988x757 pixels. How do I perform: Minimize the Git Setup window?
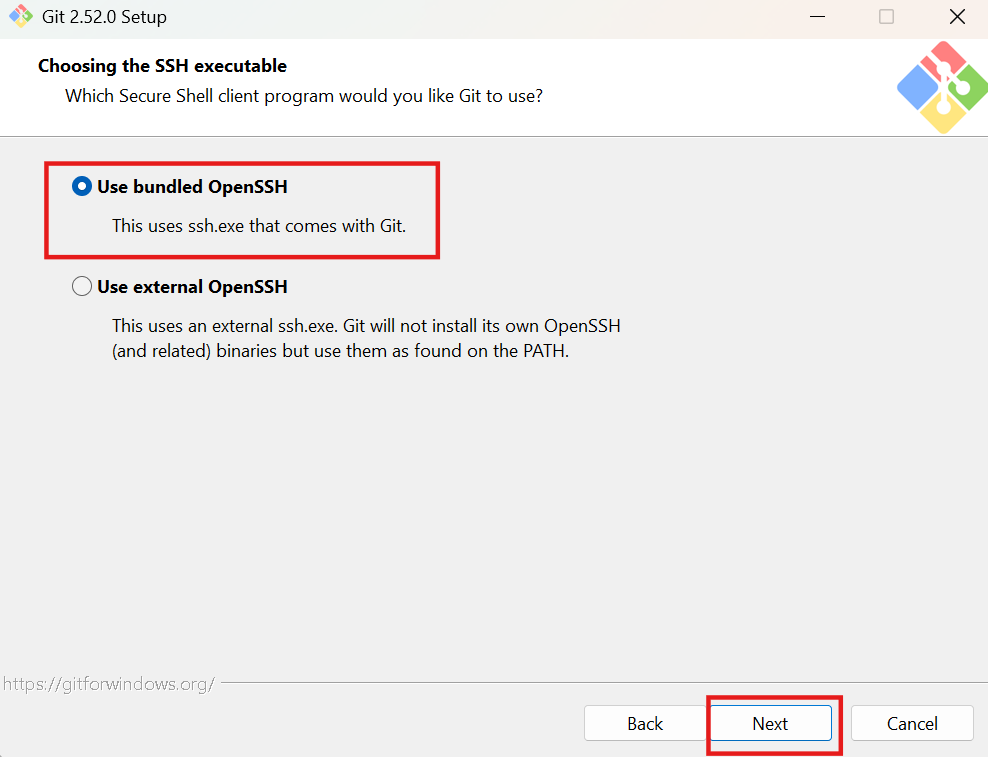(817, 17)
